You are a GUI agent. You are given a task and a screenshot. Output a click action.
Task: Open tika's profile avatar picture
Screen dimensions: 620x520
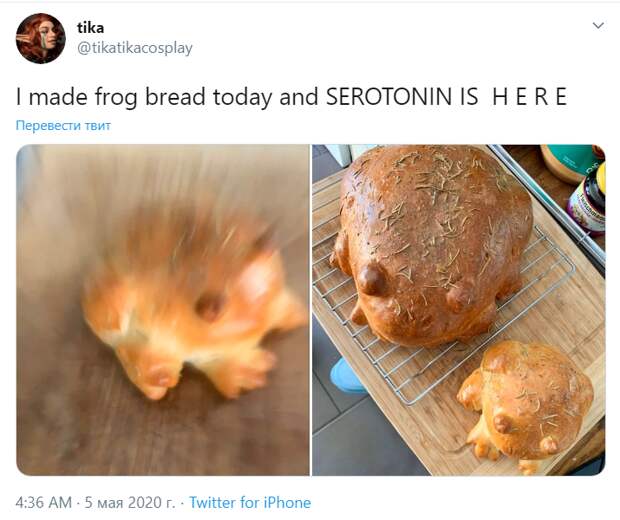coord(40,38)
